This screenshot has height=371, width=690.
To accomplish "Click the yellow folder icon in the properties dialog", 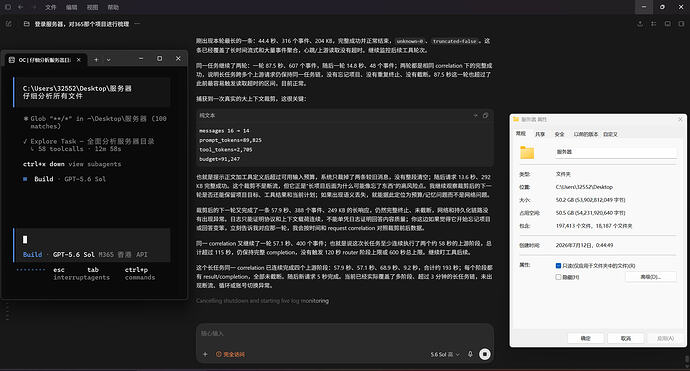I will point(527,152).
